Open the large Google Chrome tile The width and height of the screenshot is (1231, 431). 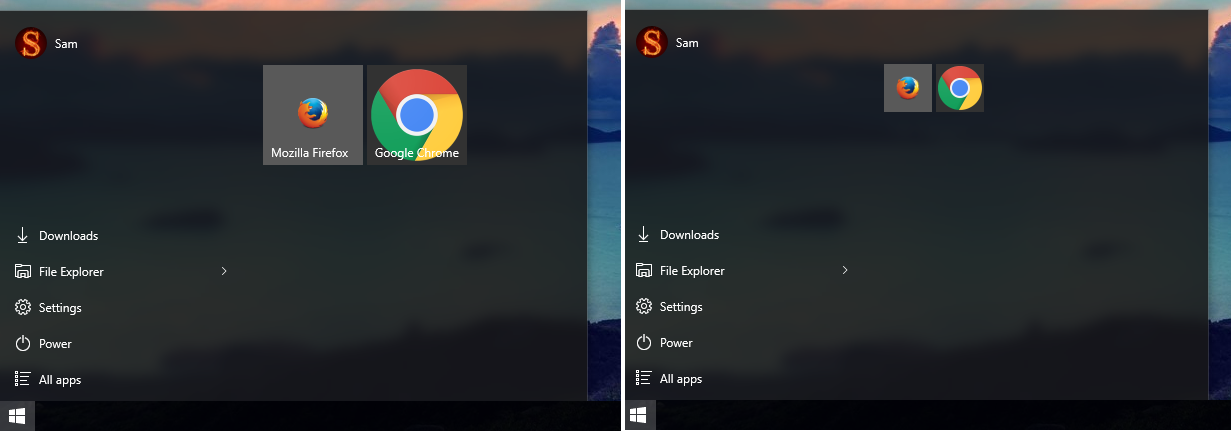417,115
